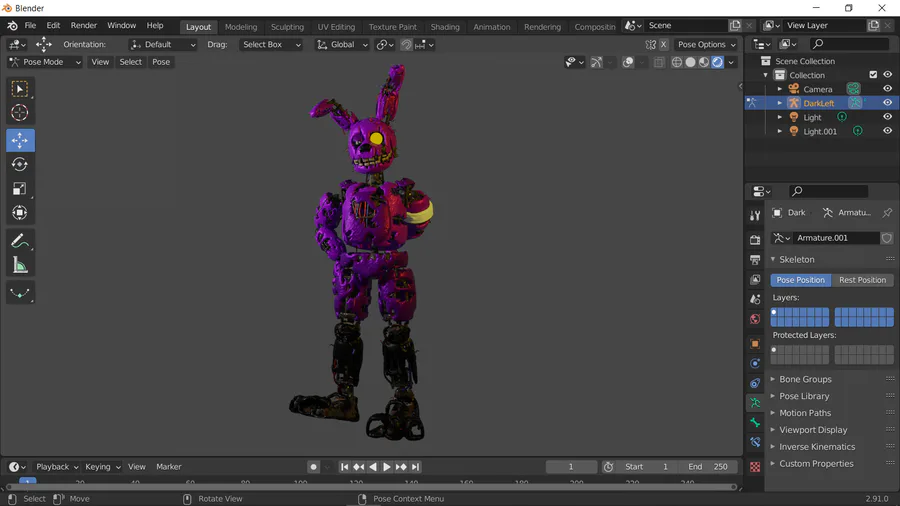Switch to the Shading workspace tab

[x=445, y=27]
